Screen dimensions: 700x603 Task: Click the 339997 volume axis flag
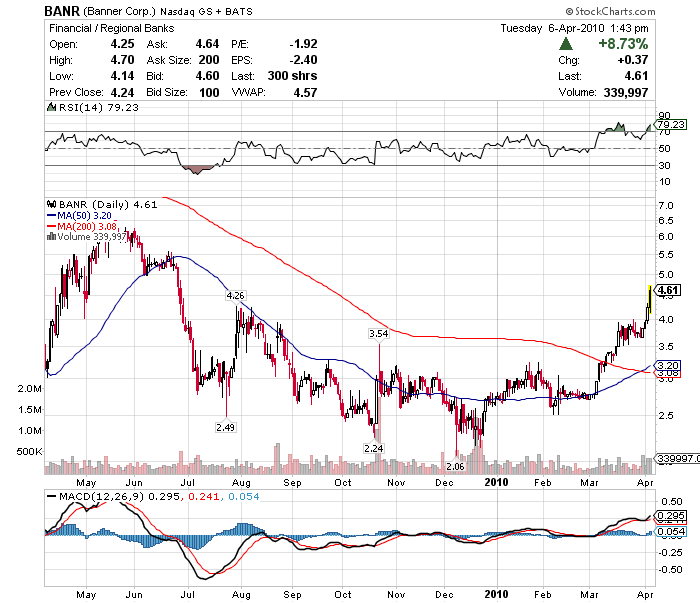677,458
